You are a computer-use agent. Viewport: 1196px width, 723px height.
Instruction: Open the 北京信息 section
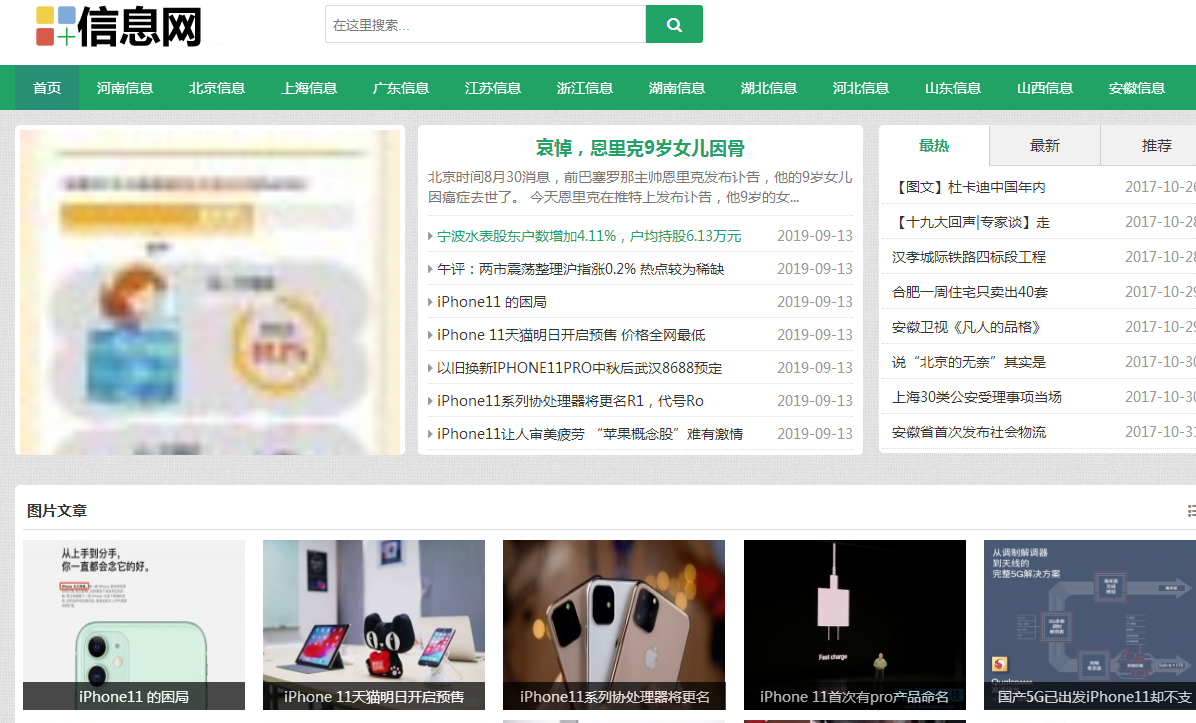[x=217, y=87]
